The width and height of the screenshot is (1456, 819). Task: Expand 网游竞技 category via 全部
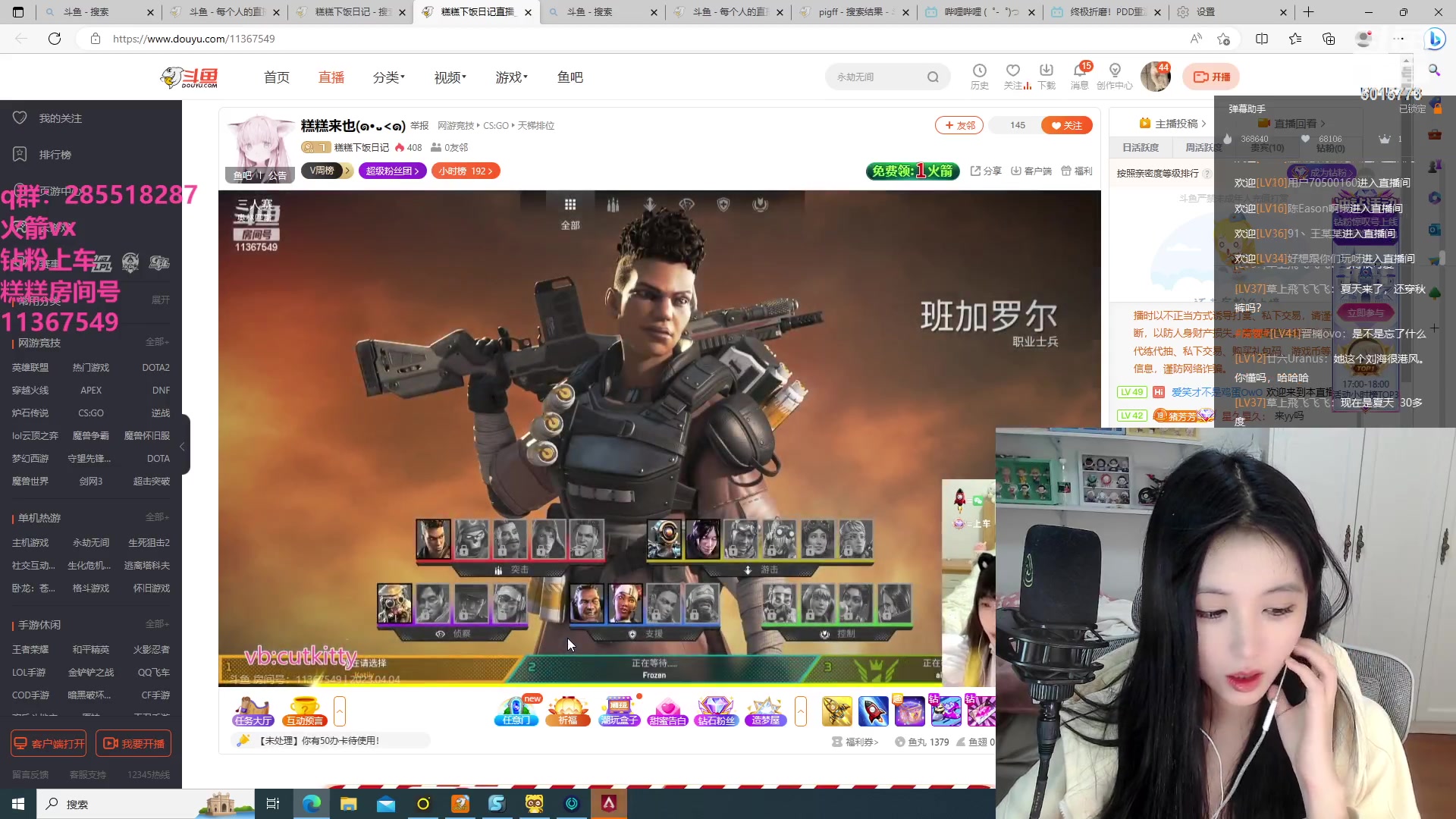click(x=157, y=342)
